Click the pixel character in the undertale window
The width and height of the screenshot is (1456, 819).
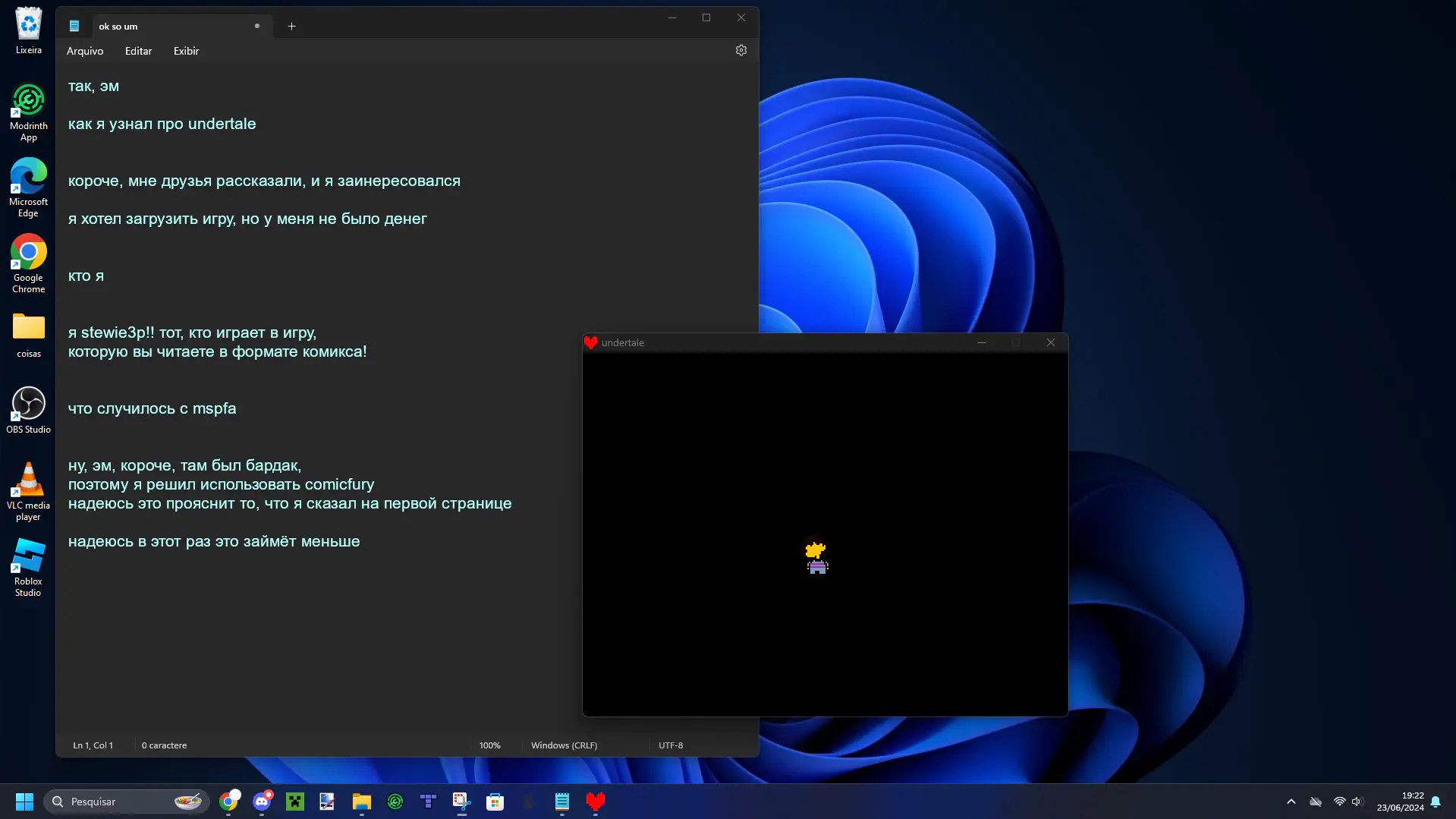click(816, 558)
